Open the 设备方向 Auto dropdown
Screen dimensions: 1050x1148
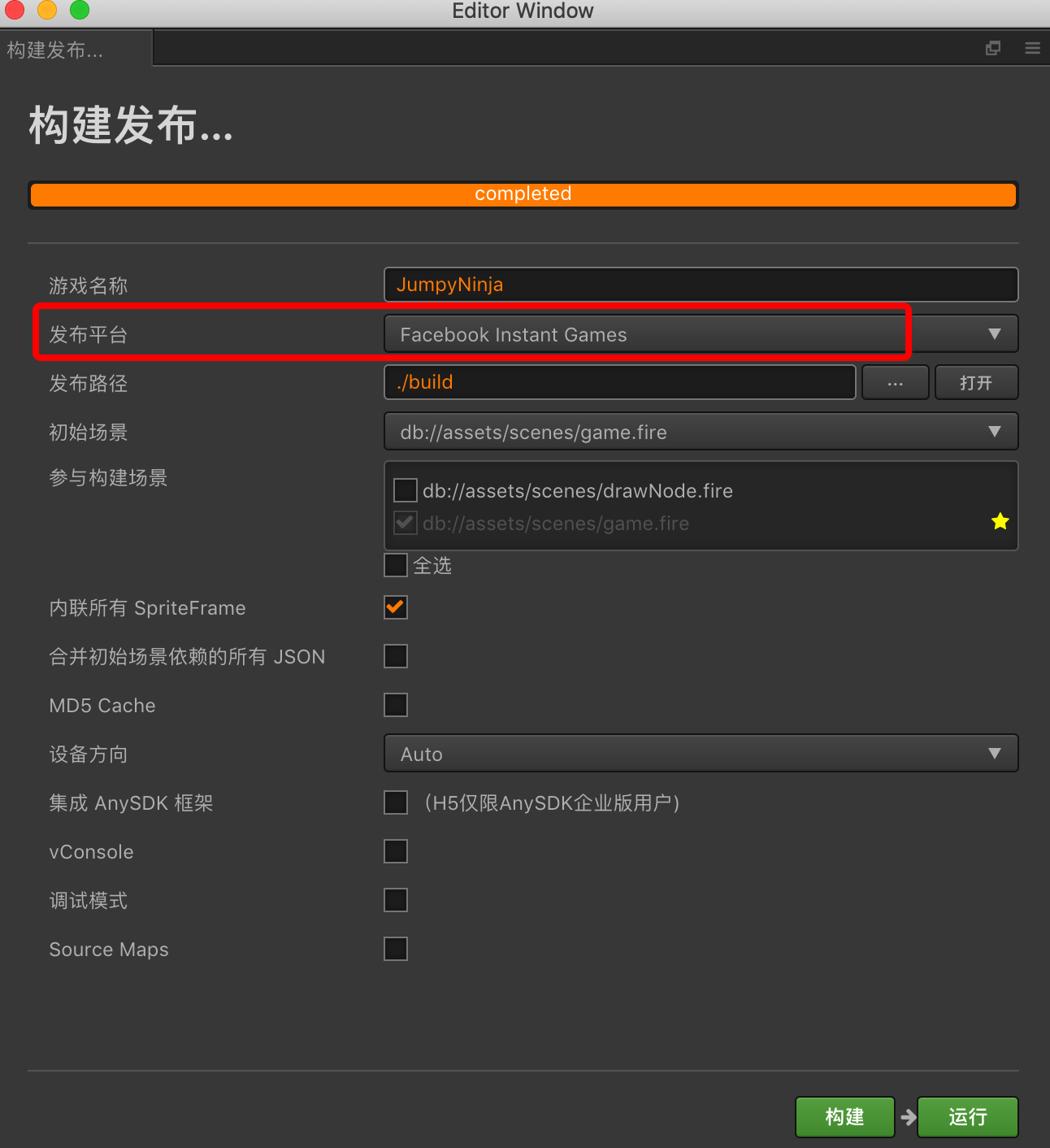[x=701, y=754]
